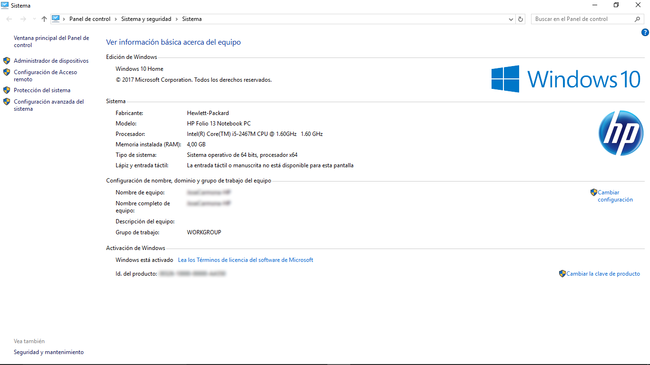Select Sistema breadcrumb item
Viewport: 650px width, 365px height.
click(x=192, y=19)
